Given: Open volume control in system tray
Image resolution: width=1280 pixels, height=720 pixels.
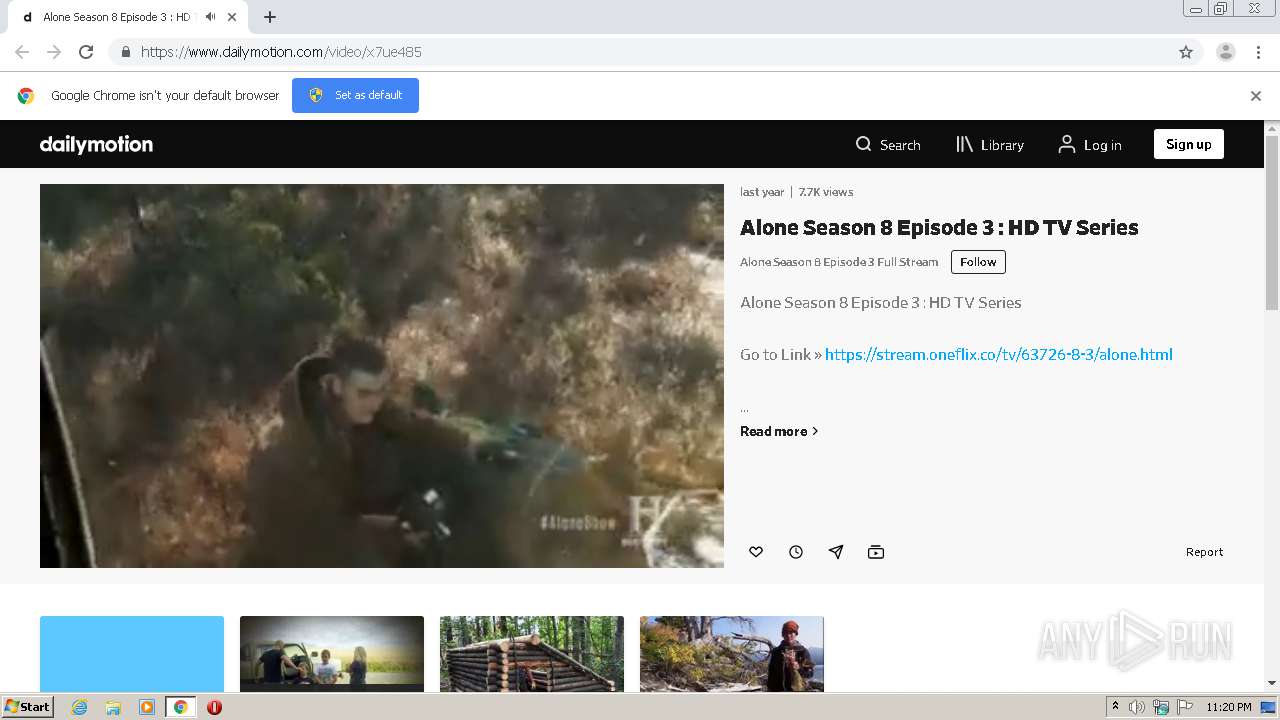Looking at the screenshot, I should (x=1137, y=707).
